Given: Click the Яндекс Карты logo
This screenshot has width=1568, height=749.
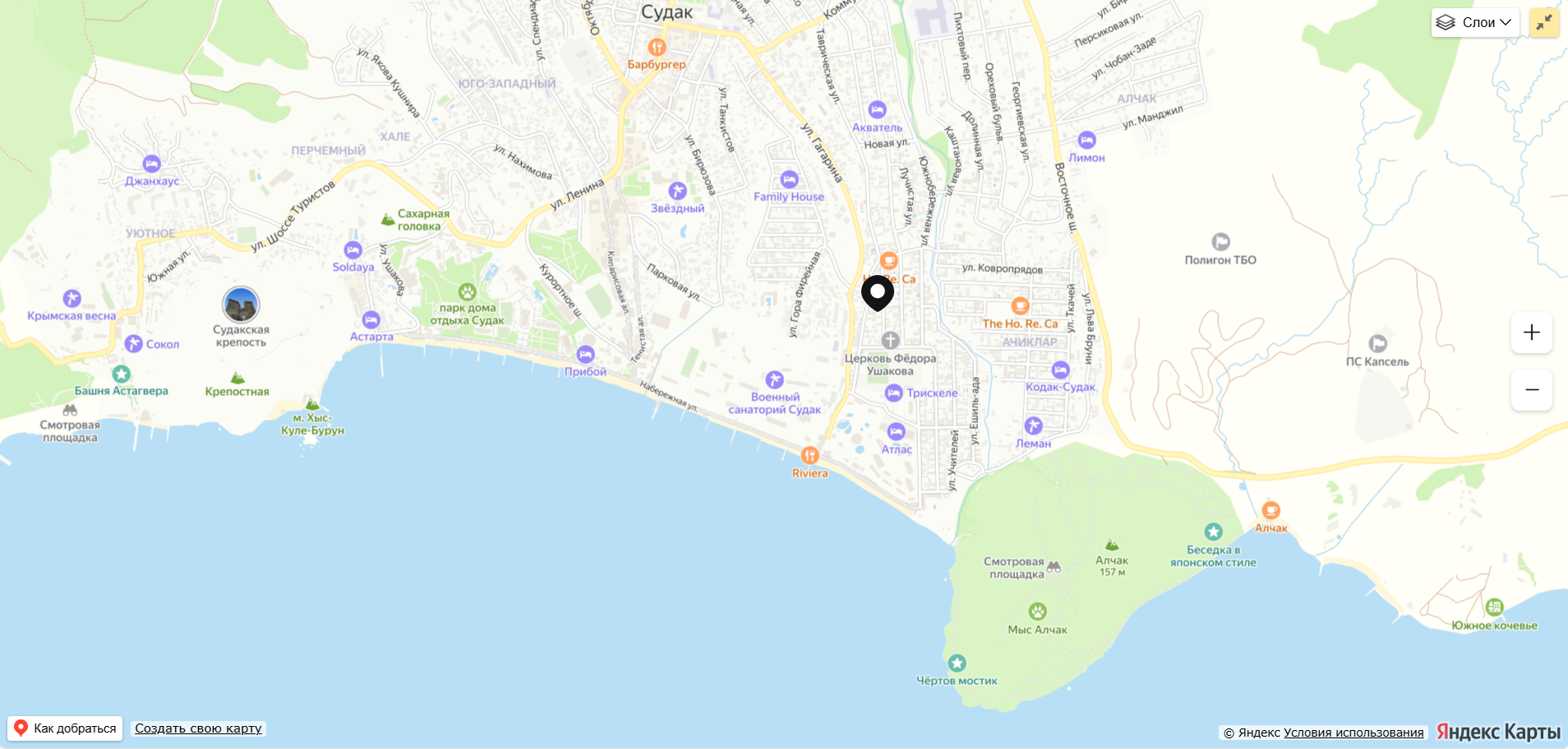Looking at the screenshot, I should coord(1498,732).
